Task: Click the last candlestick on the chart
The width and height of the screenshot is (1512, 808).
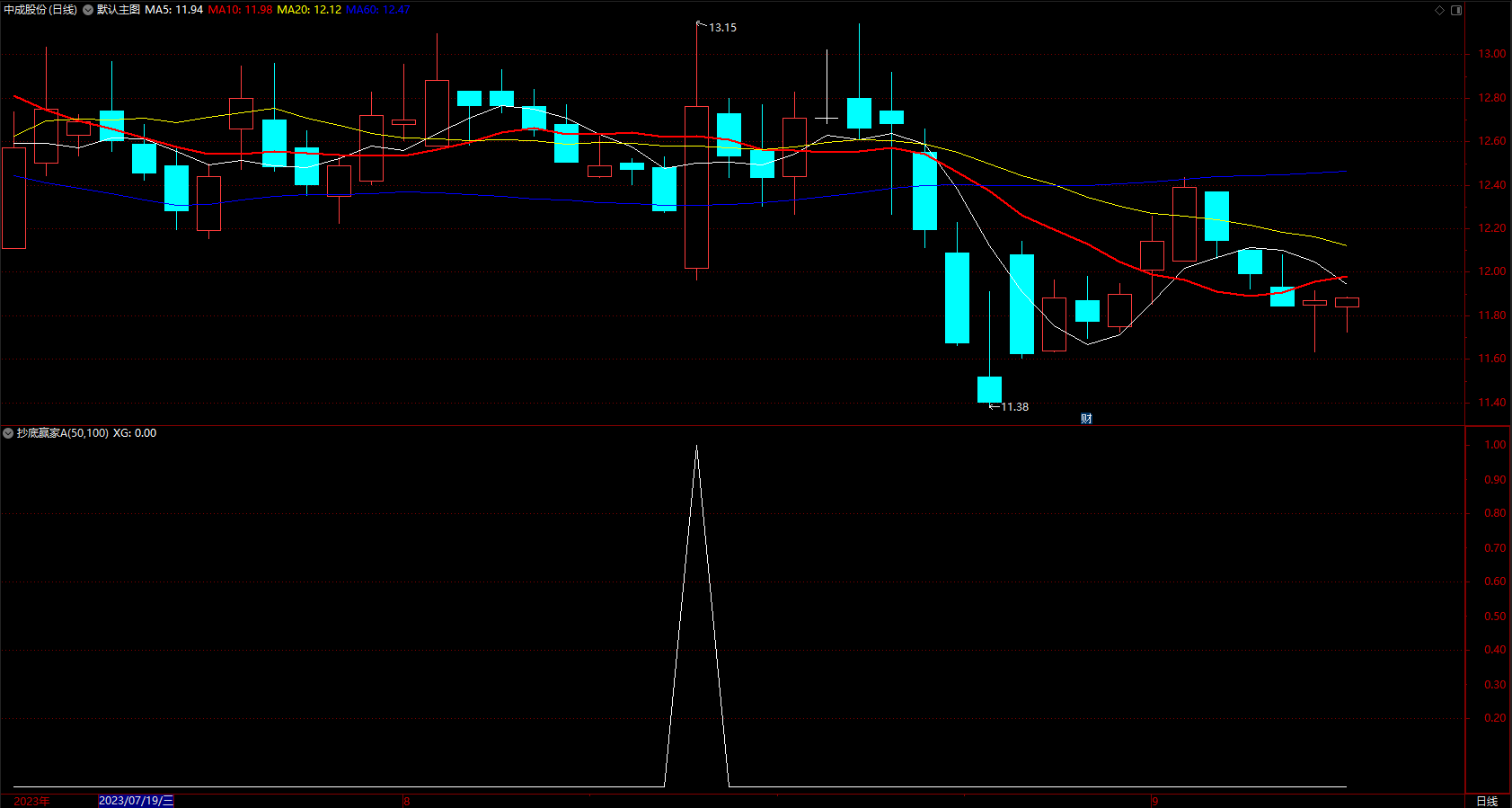Action: click(x=1347, y=303)
